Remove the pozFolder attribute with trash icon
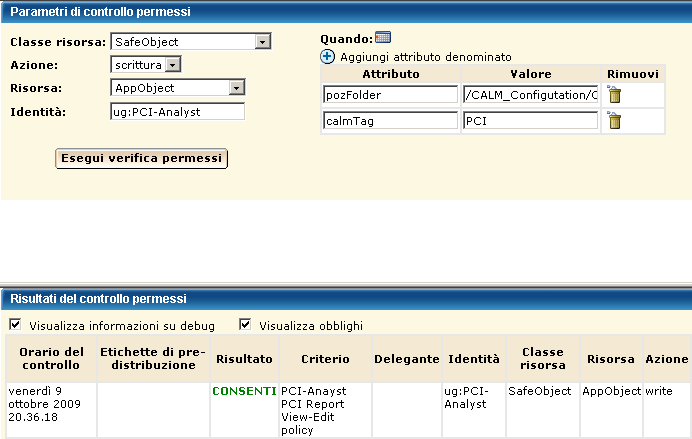Viewport: 692px width, 439px height. pos(614,94)
